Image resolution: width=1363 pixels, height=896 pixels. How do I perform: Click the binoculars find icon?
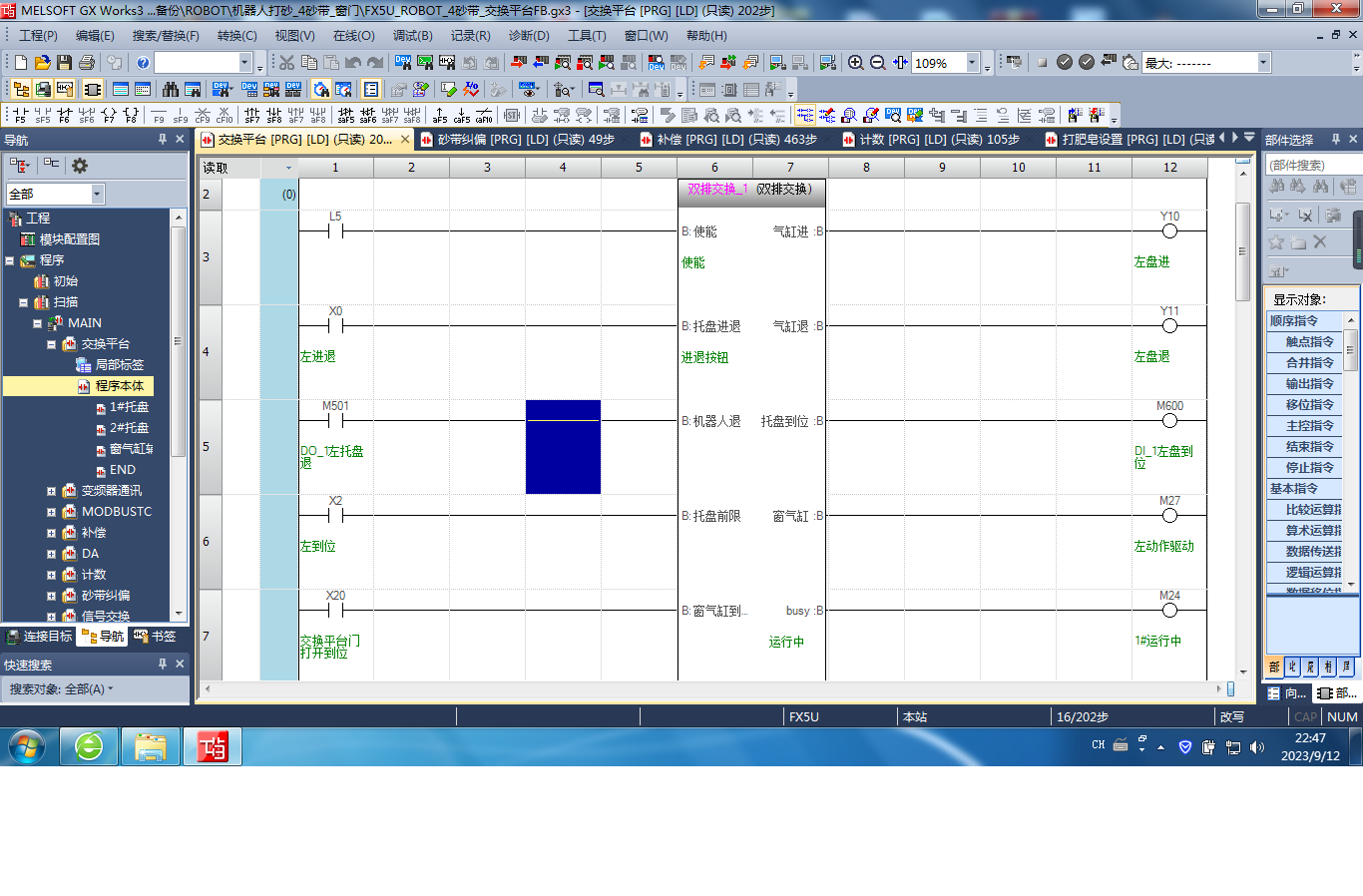pyautogui.click(x=171, y=90)
